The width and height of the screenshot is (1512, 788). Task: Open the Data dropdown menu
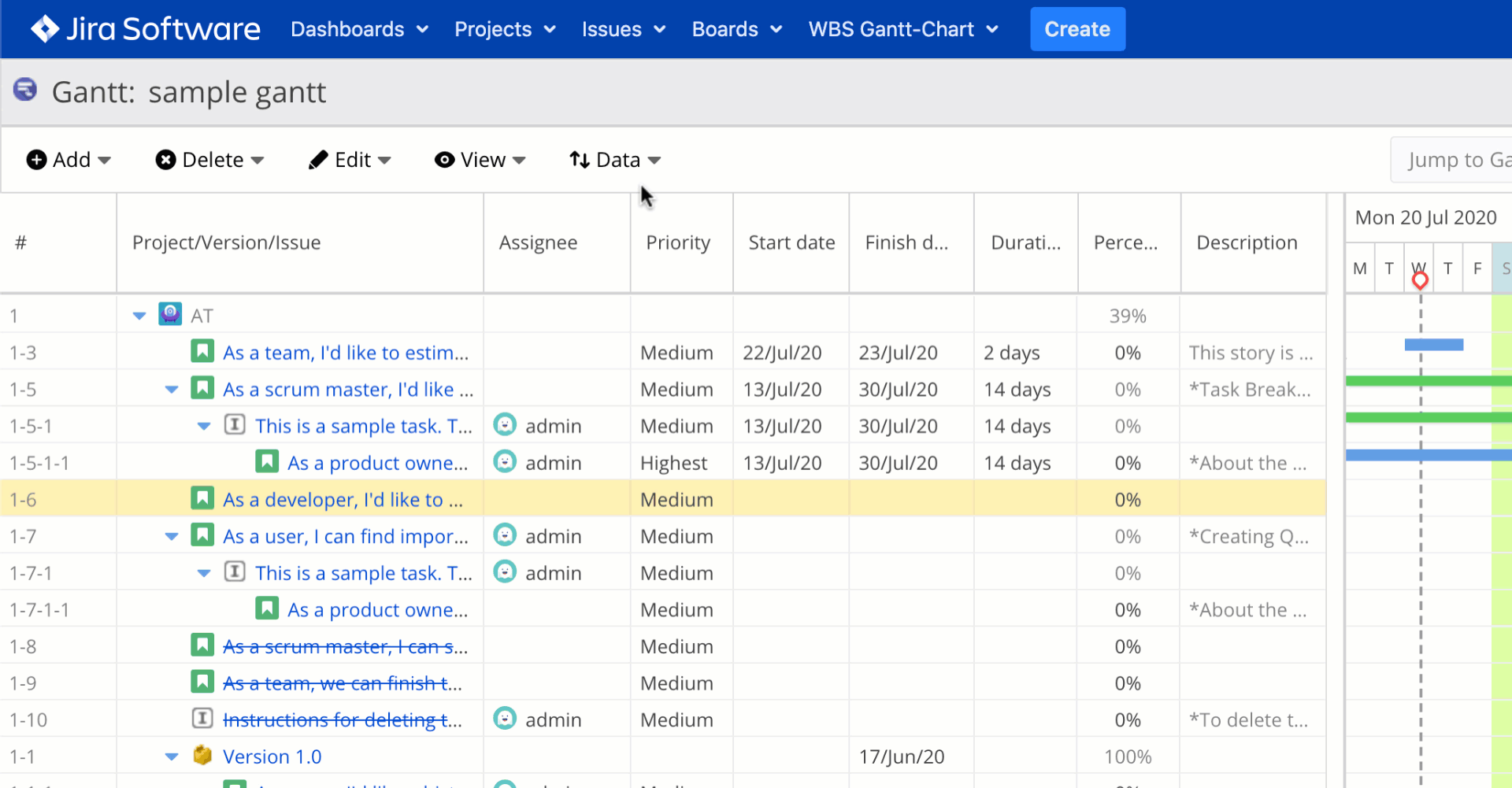coord(615,160)
